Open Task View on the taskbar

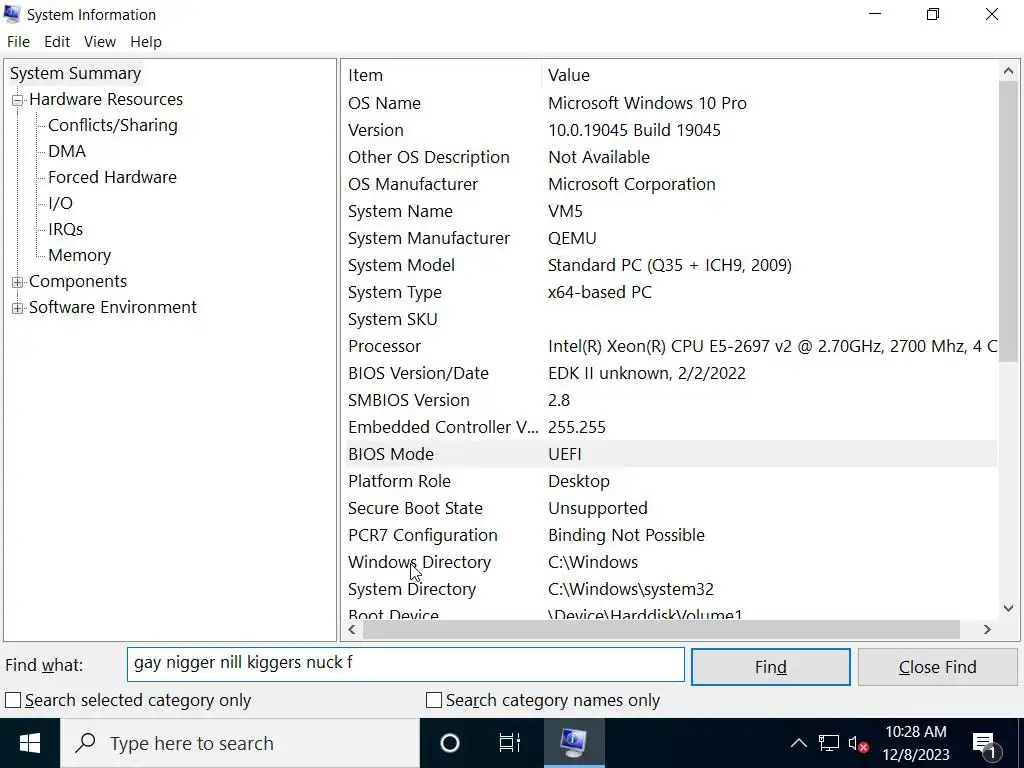509,743
